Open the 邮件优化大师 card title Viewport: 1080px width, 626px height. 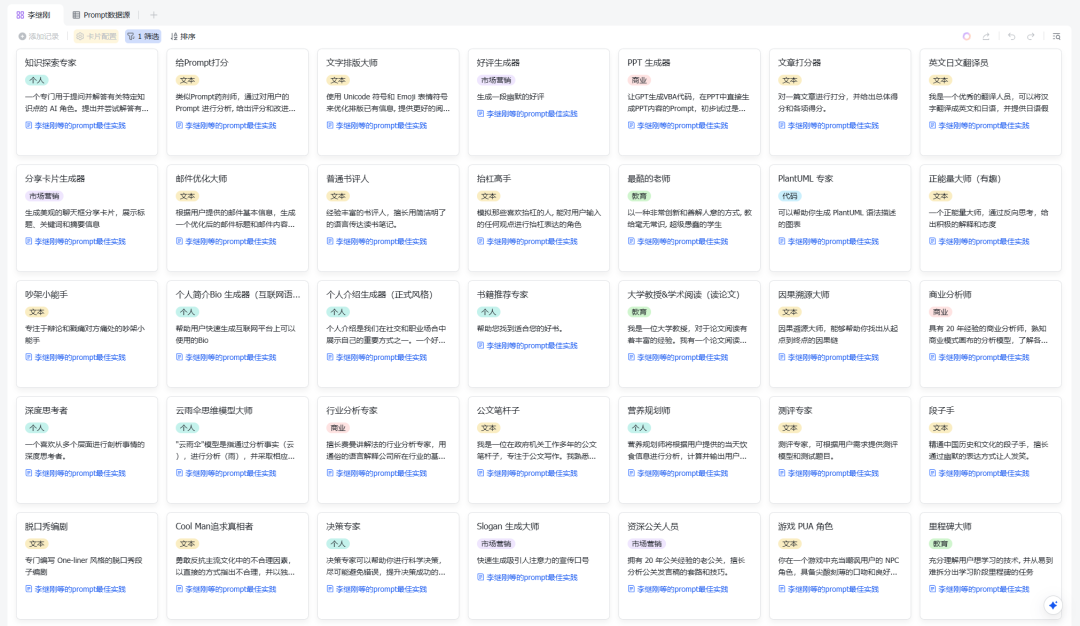pos(201,178)
